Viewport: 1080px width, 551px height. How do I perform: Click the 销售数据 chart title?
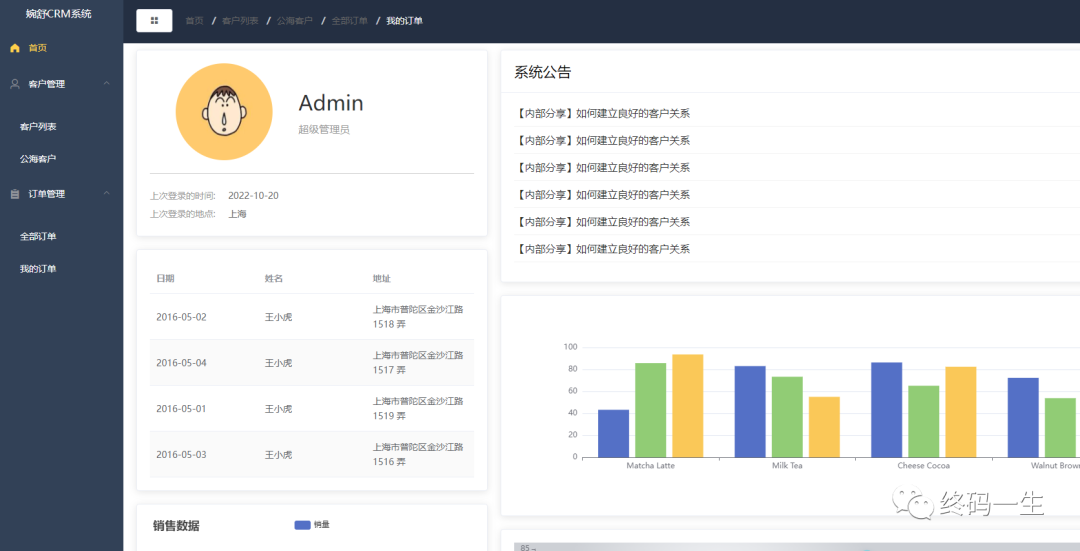coord(176,526)
